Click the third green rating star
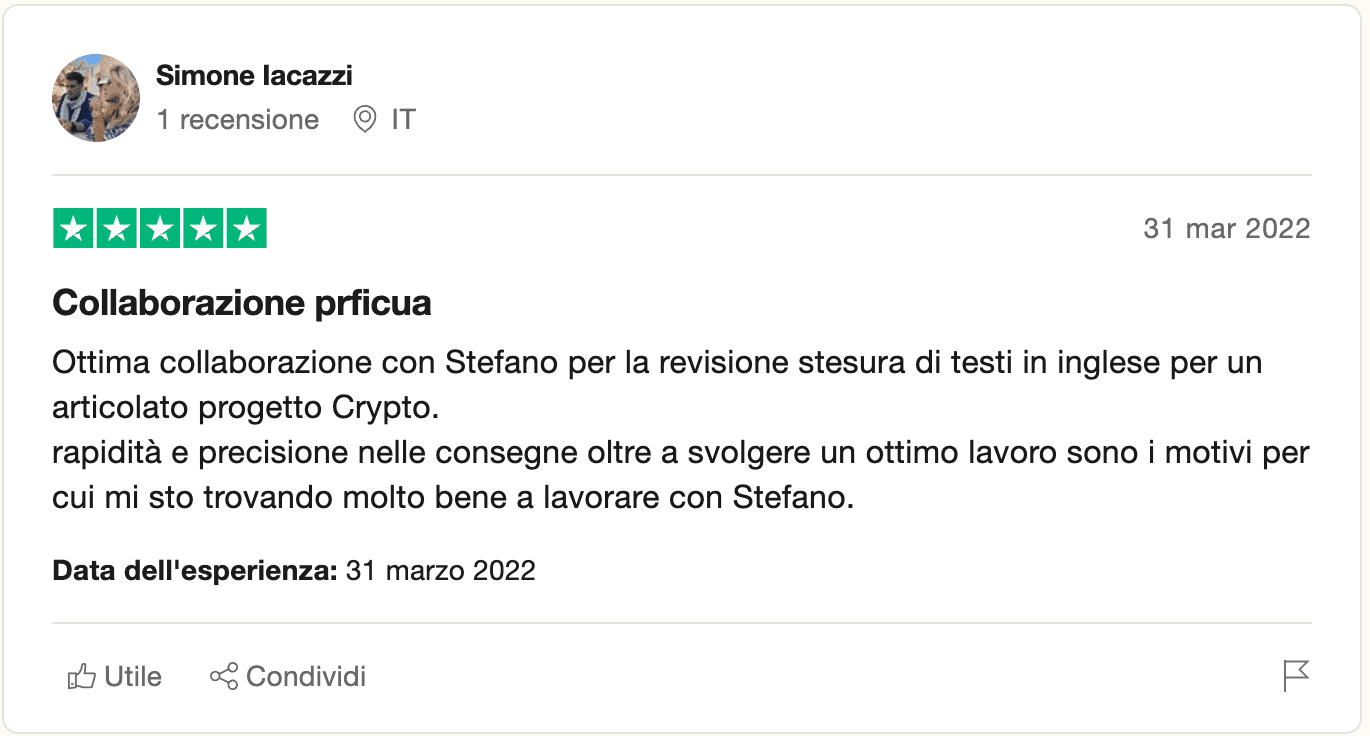Screen dimensions: 1370x736 (x=160, y=228)
